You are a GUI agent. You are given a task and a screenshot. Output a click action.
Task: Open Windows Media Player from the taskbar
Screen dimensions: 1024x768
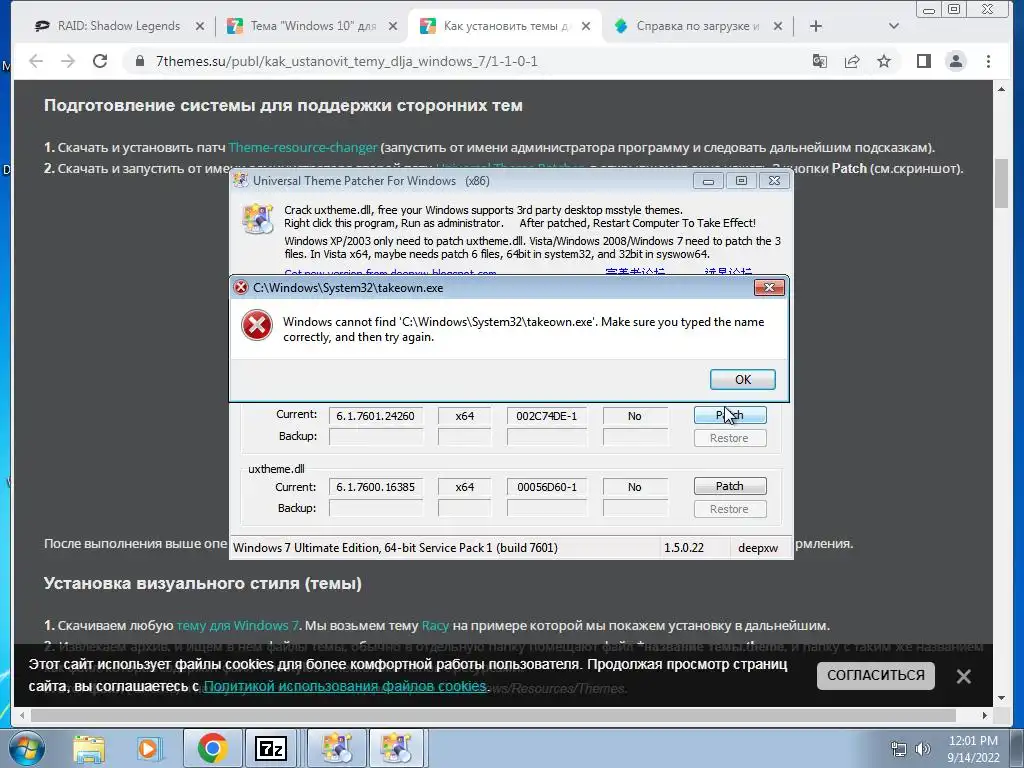pos(148,748)
